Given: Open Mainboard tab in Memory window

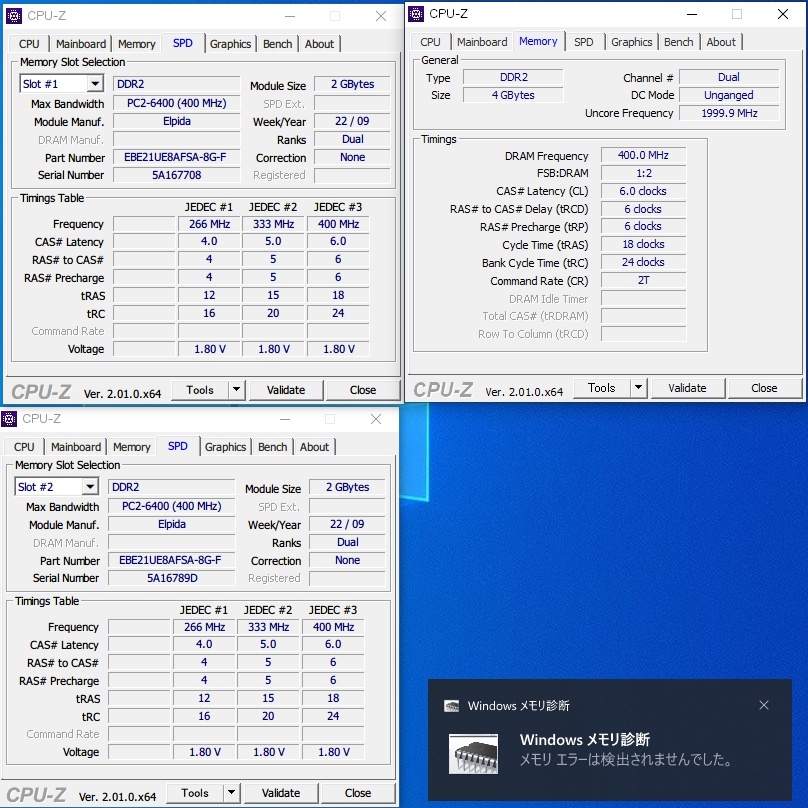Looking at the screenshot, I should 482,42.
